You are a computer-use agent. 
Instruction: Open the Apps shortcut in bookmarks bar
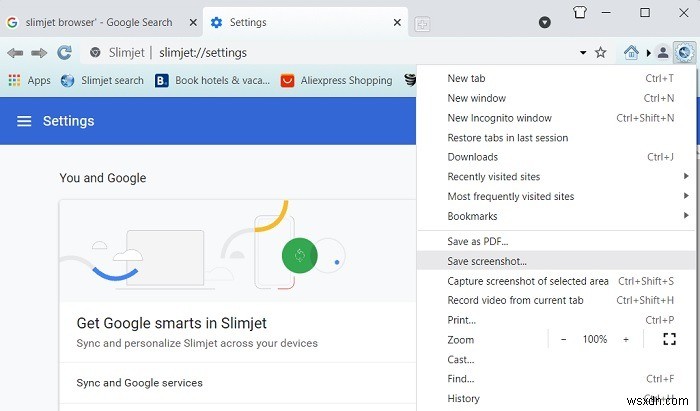(x=29, y=80)
